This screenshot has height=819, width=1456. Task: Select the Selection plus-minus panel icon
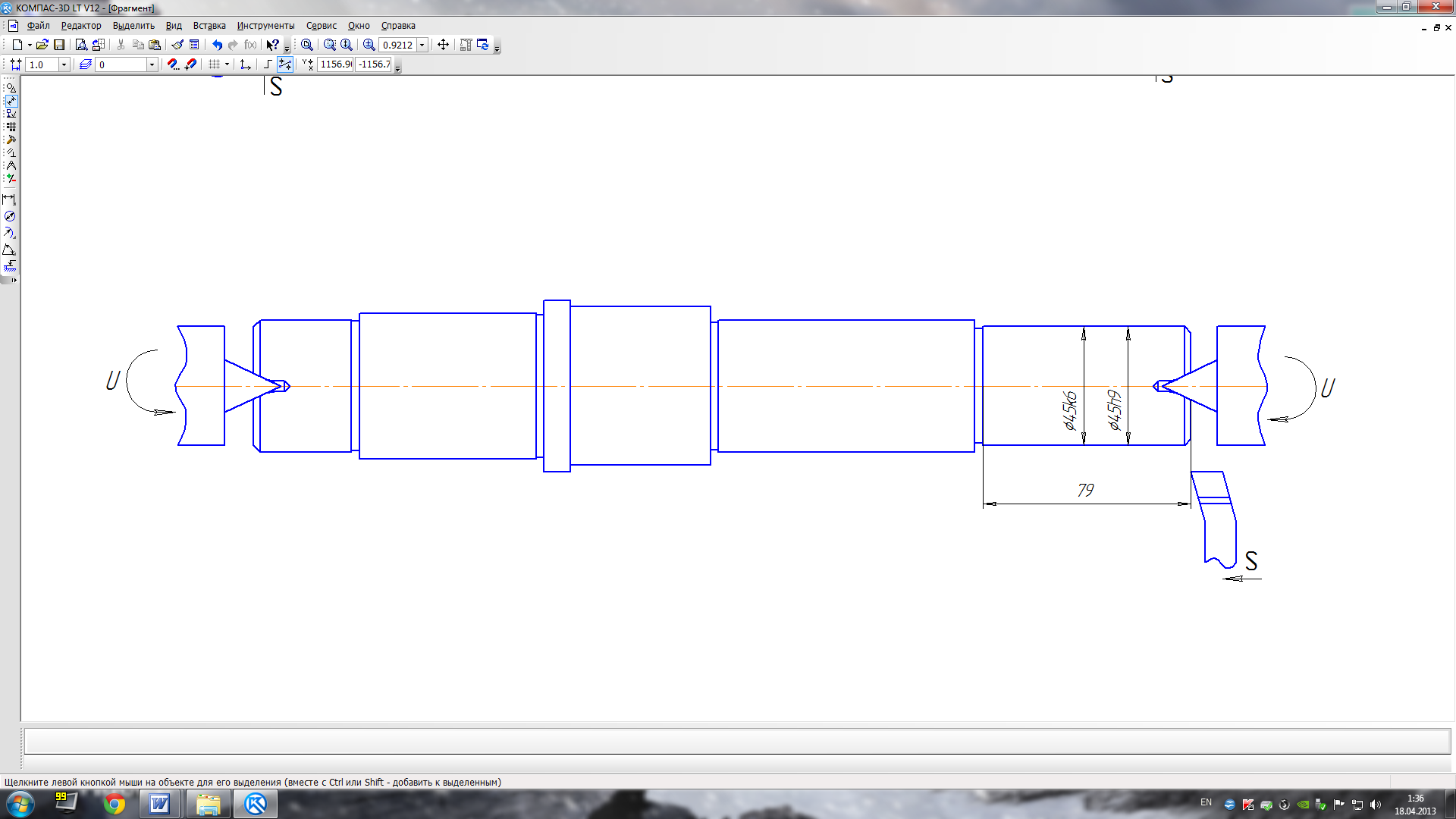11,178
